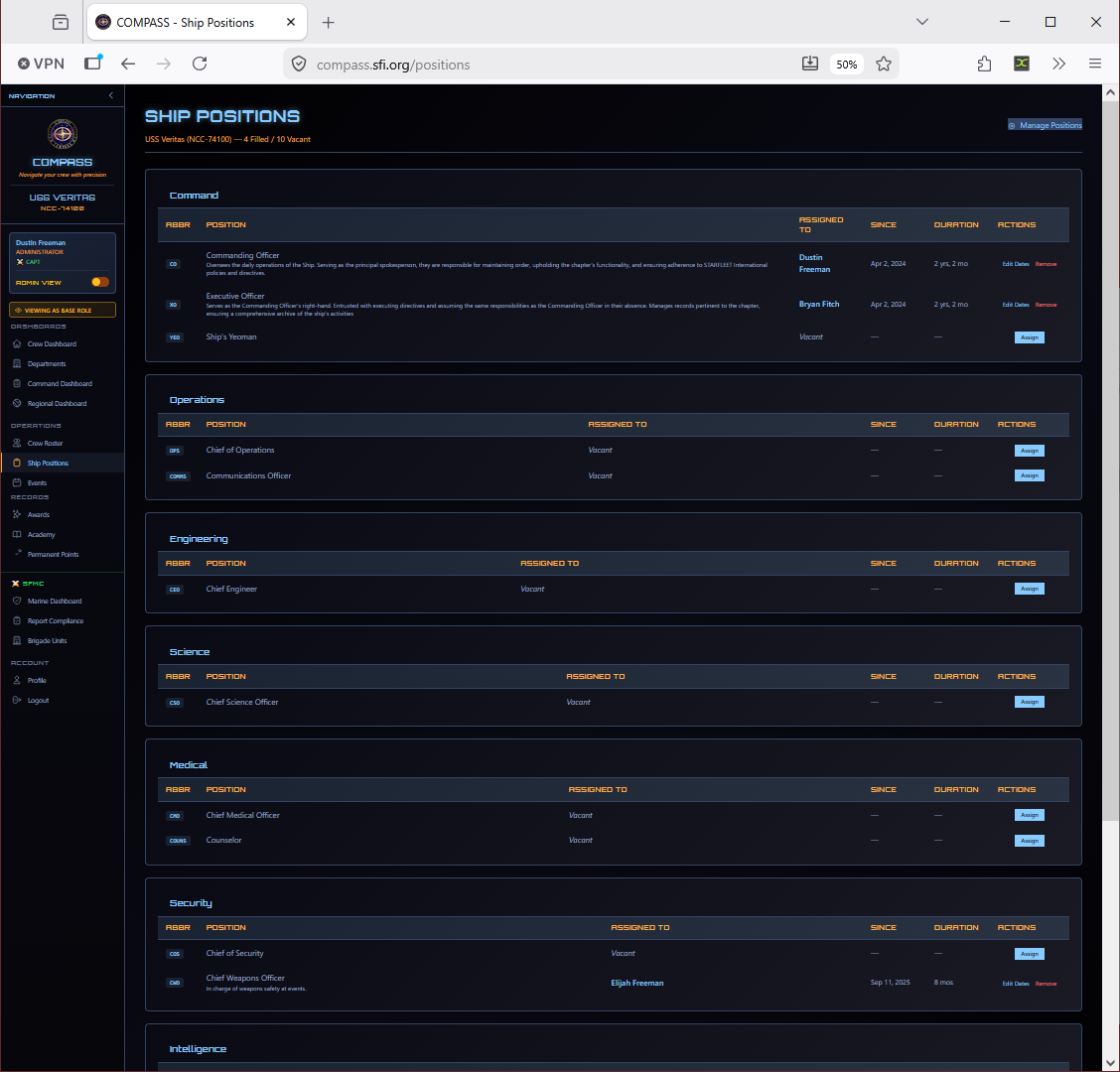Open browser extensions puzzle icon
1120x1072 pixels.
click(984, 64)
